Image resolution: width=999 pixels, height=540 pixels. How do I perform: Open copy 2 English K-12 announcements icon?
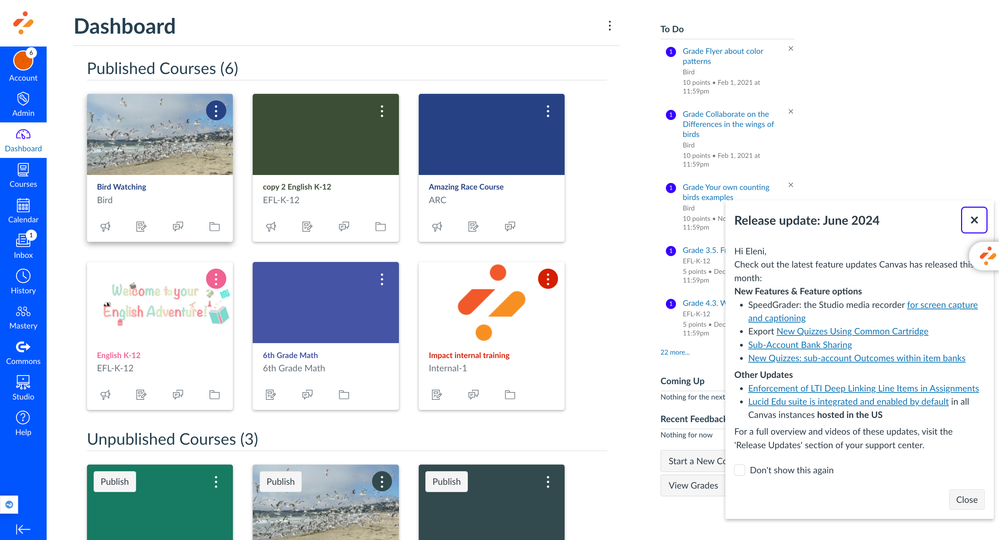pos(271,227)
